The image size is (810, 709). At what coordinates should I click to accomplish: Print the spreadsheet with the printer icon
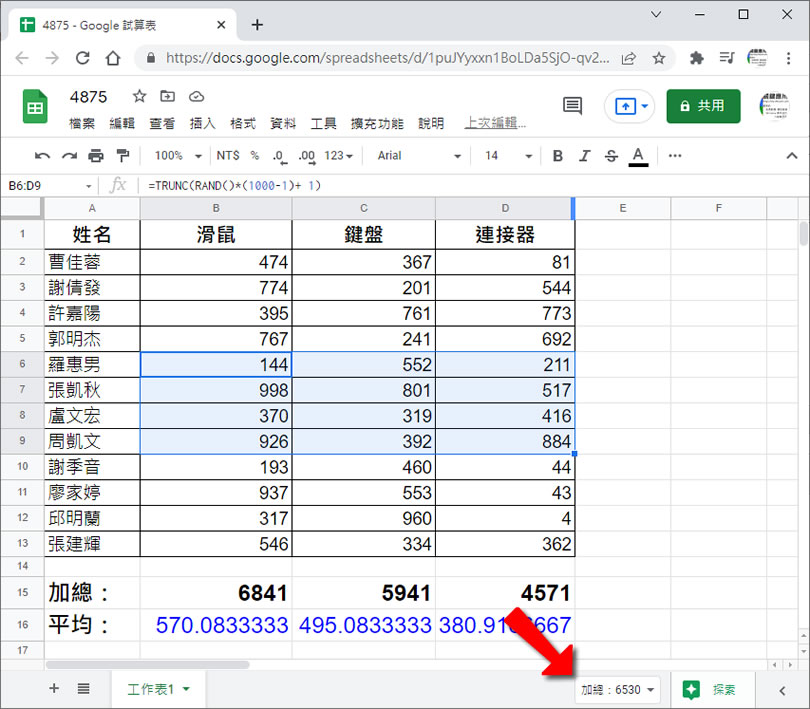[96, 156]
